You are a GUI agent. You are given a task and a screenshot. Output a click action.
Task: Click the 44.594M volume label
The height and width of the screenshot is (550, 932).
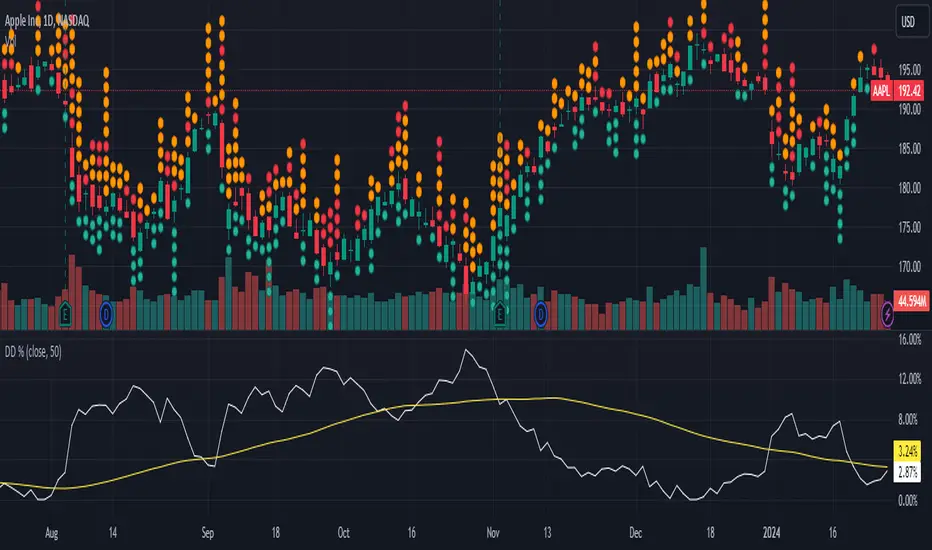(911, 301)
